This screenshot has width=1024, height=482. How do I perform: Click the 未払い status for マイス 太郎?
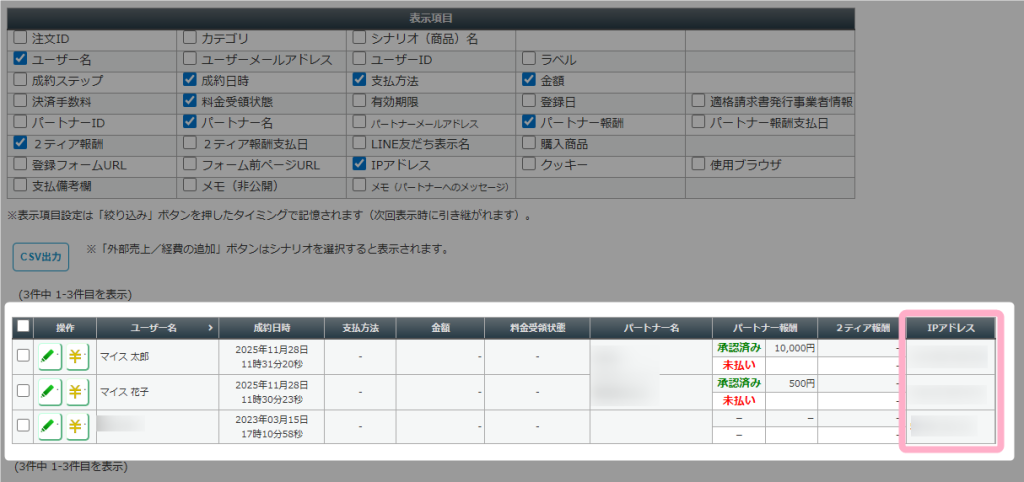(x=739, y=365)
